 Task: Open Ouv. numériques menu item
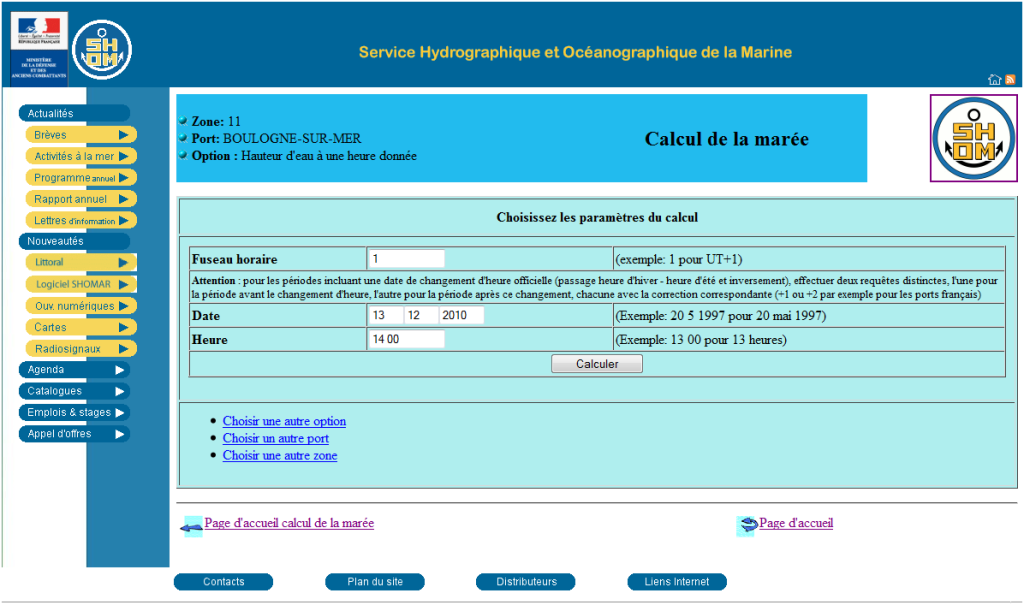[x=81, y=306]
